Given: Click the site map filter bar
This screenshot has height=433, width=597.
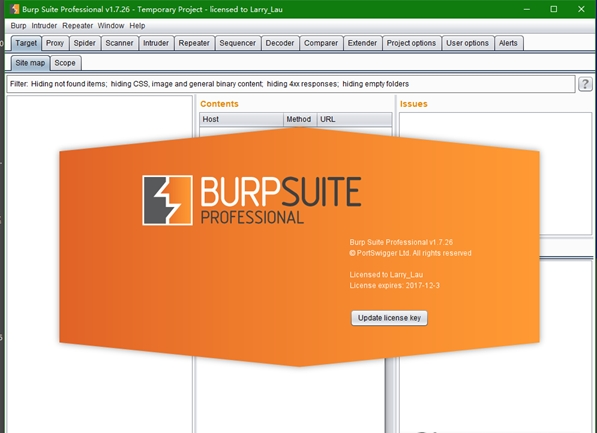Looking at the screenshot, I should pos(291,84).
